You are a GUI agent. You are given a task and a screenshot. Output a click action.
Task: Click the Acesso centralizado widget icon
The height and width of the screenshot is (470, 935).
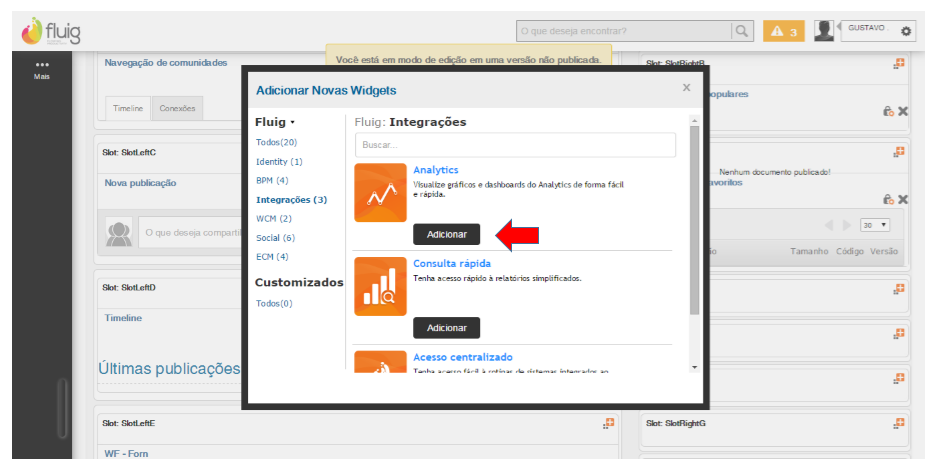pos(380,361)
